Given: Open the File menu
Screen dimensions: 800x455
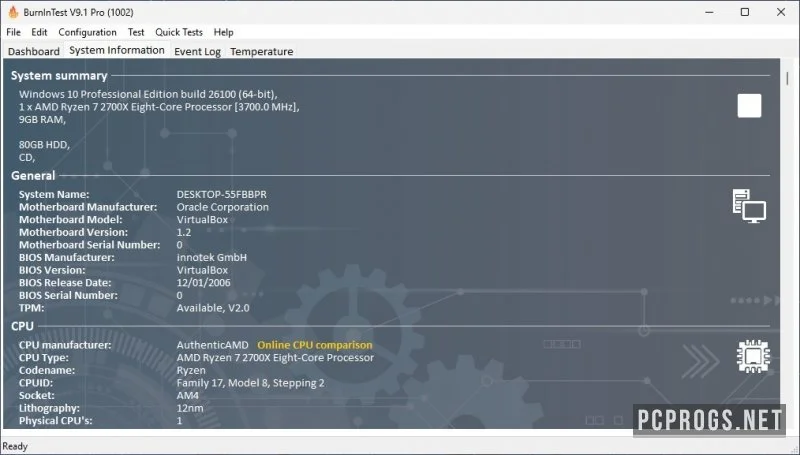Looking at the screenshot, I should 14,32.
